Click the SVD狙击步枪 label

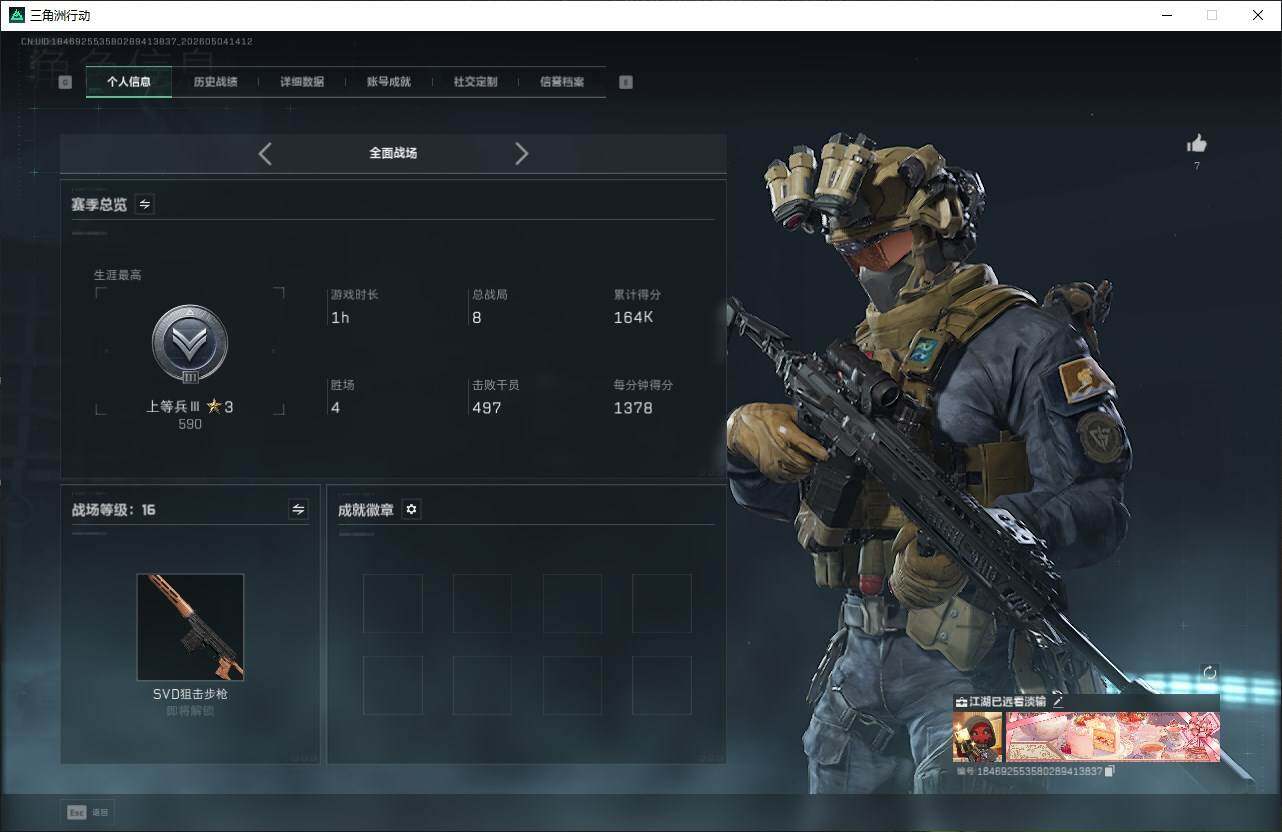pyautogui.click(x=190, y=694)
